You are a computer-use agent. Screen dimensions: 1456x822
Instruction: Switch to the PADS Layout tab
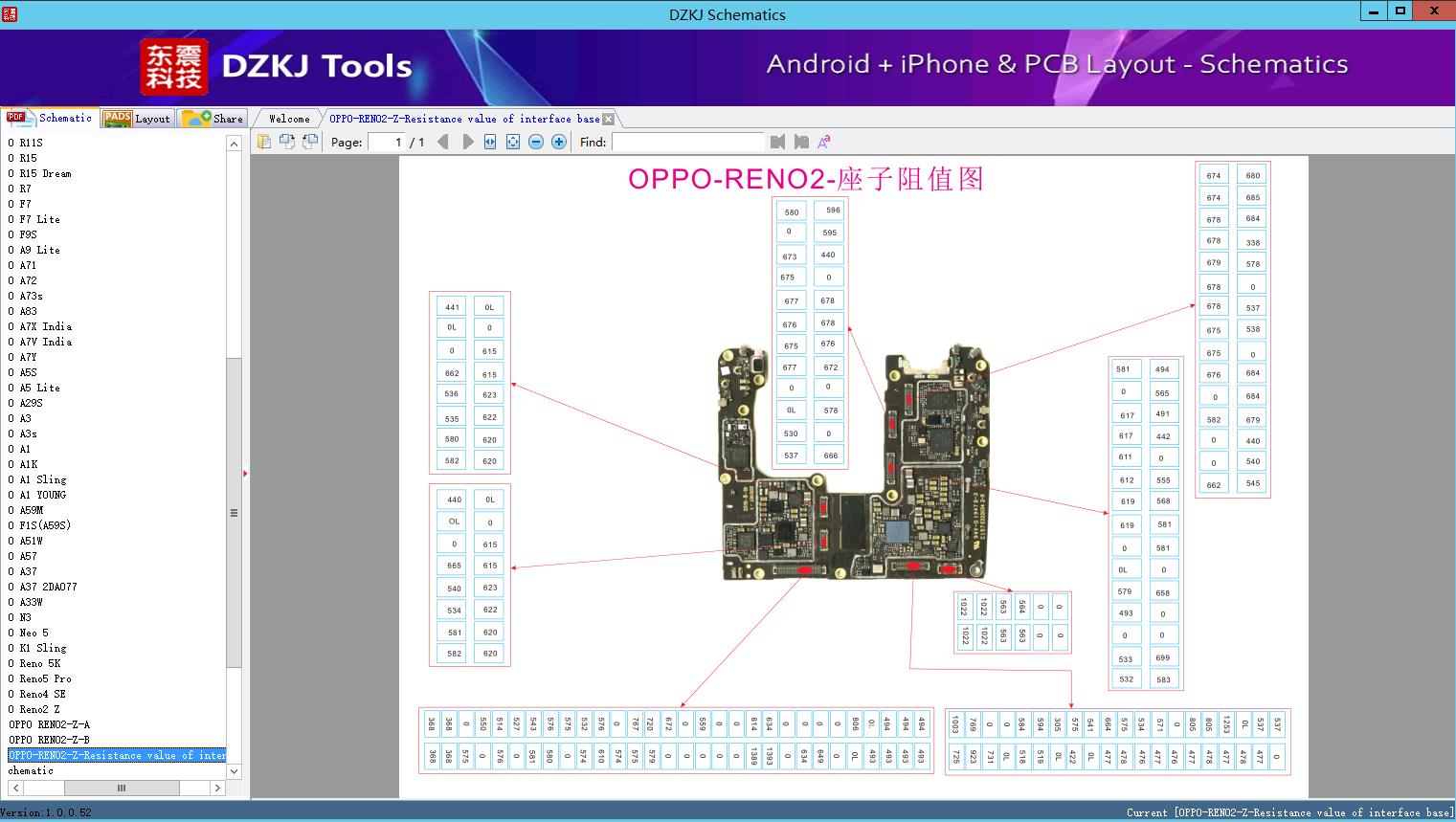click(137, 119)
